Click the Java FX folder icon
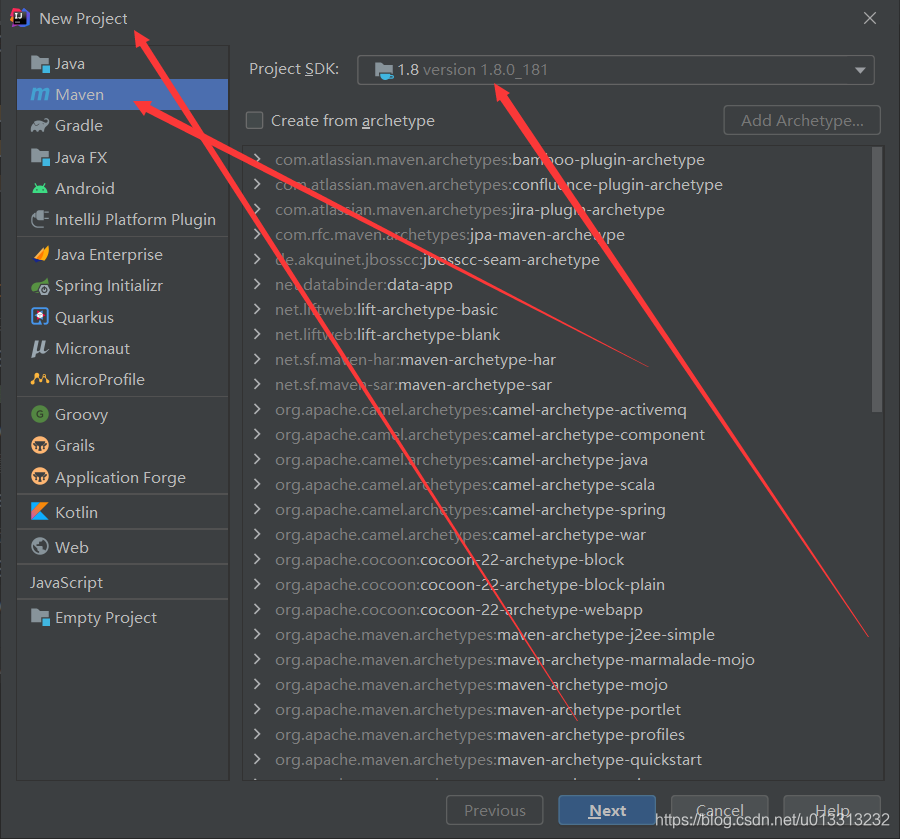The width and height of the screenshot is (900, 839). click(x=40, y=157)
